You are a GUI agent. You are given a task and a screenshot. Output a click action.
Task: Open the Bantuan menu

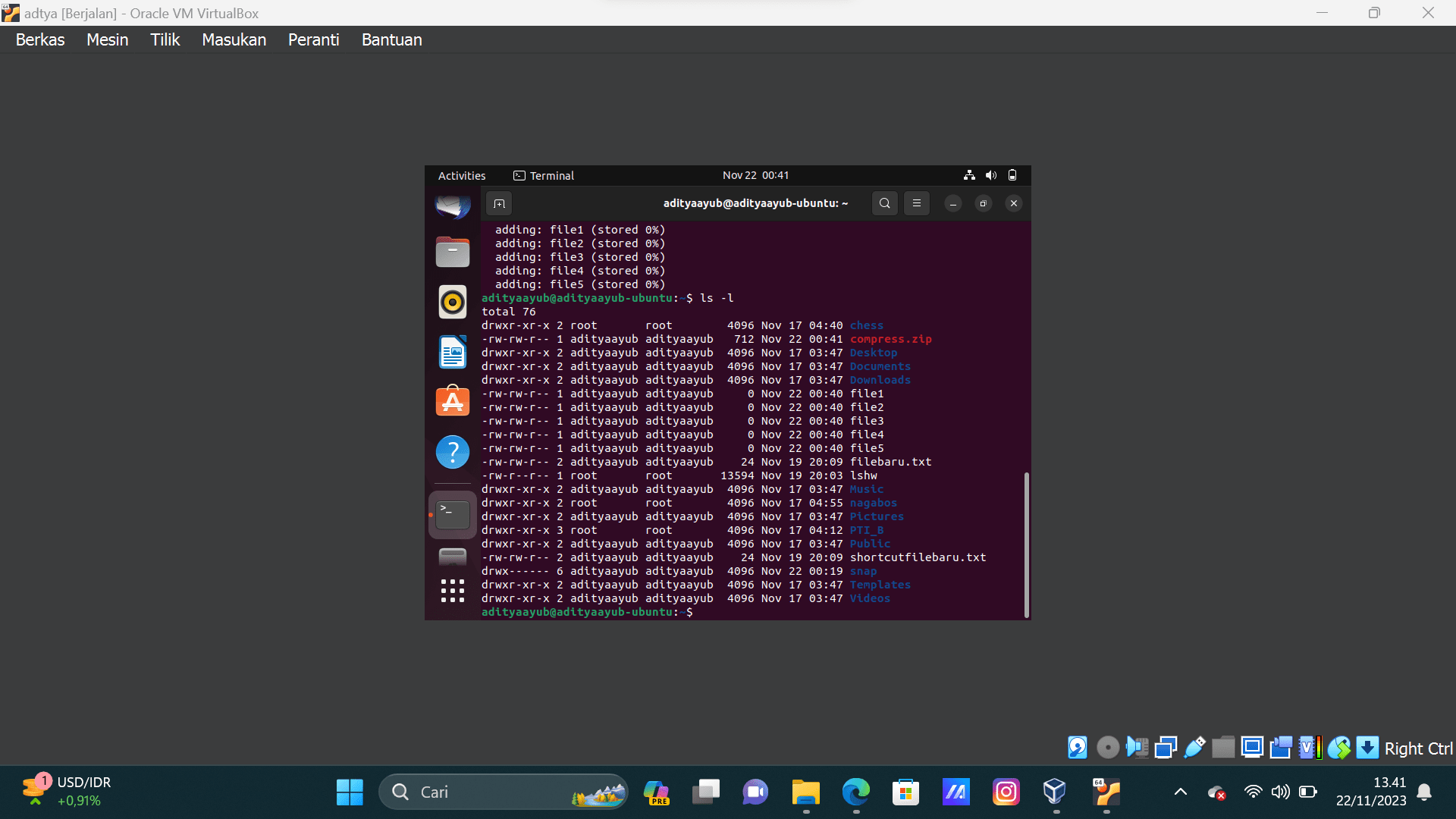pos(391,40)
